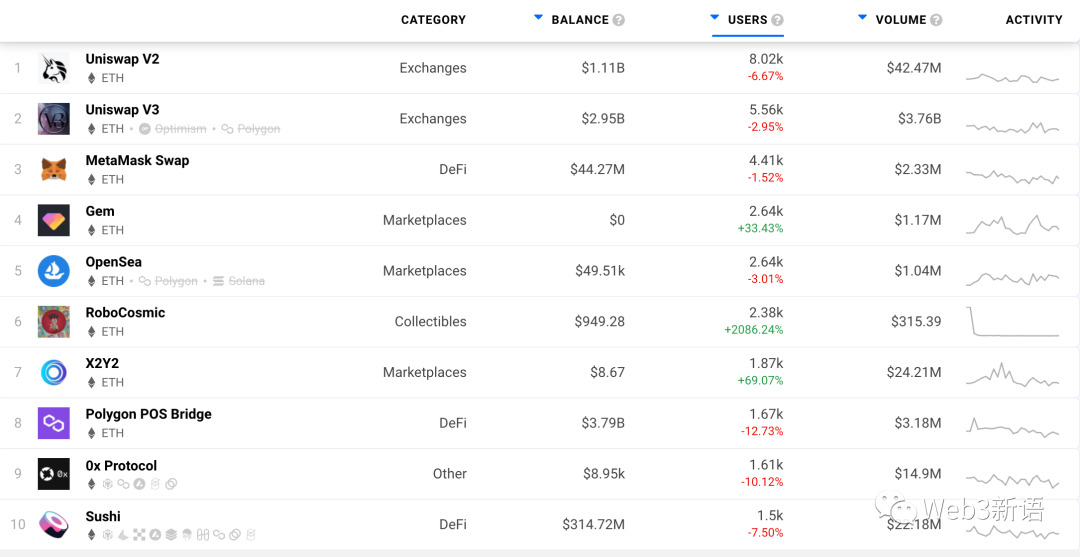Click the Optimism chain under Uniswap V3
Screen dimensions: 1080x557
(x=173, y=129)
